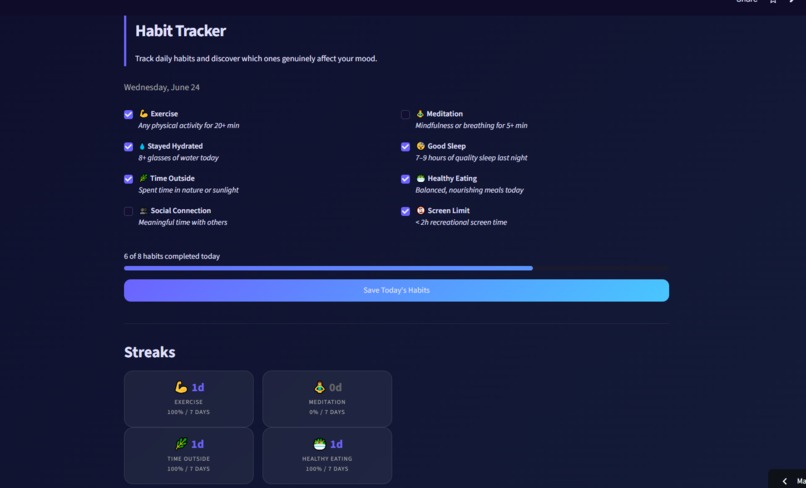Click 'Meaningful time with others' description

click(183, 222)
